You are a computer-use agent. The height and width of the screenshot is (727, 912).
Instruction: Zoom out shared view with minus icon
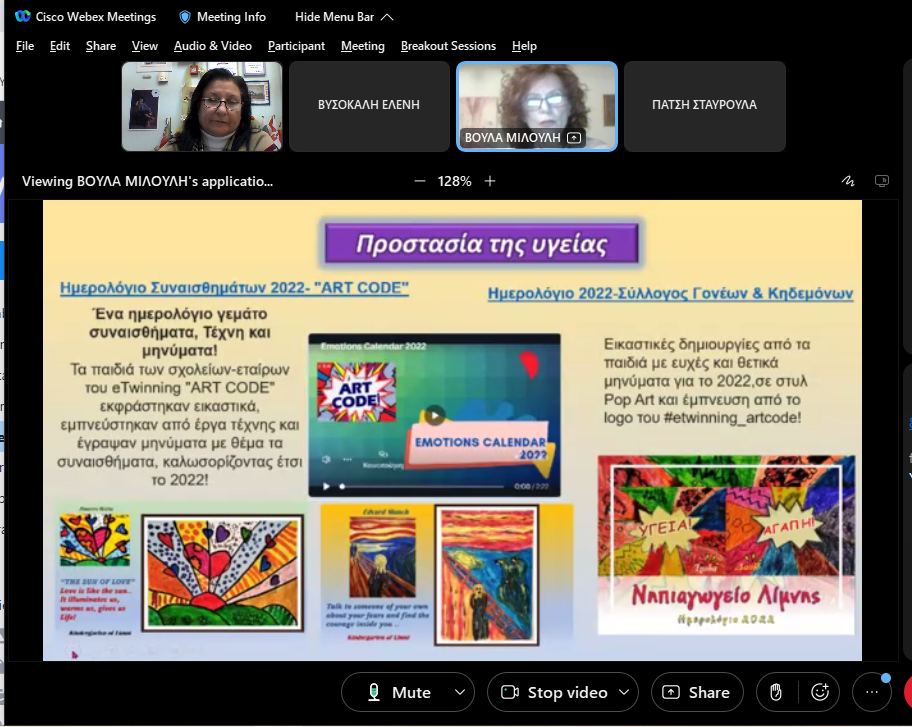click(420, 181)
